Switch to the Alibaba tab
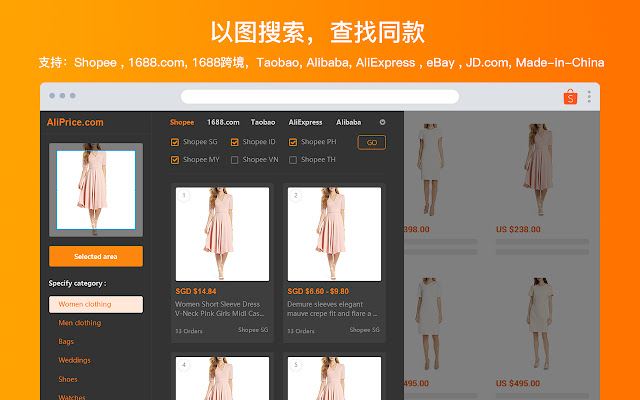The image size is (640, 400). 349,122
